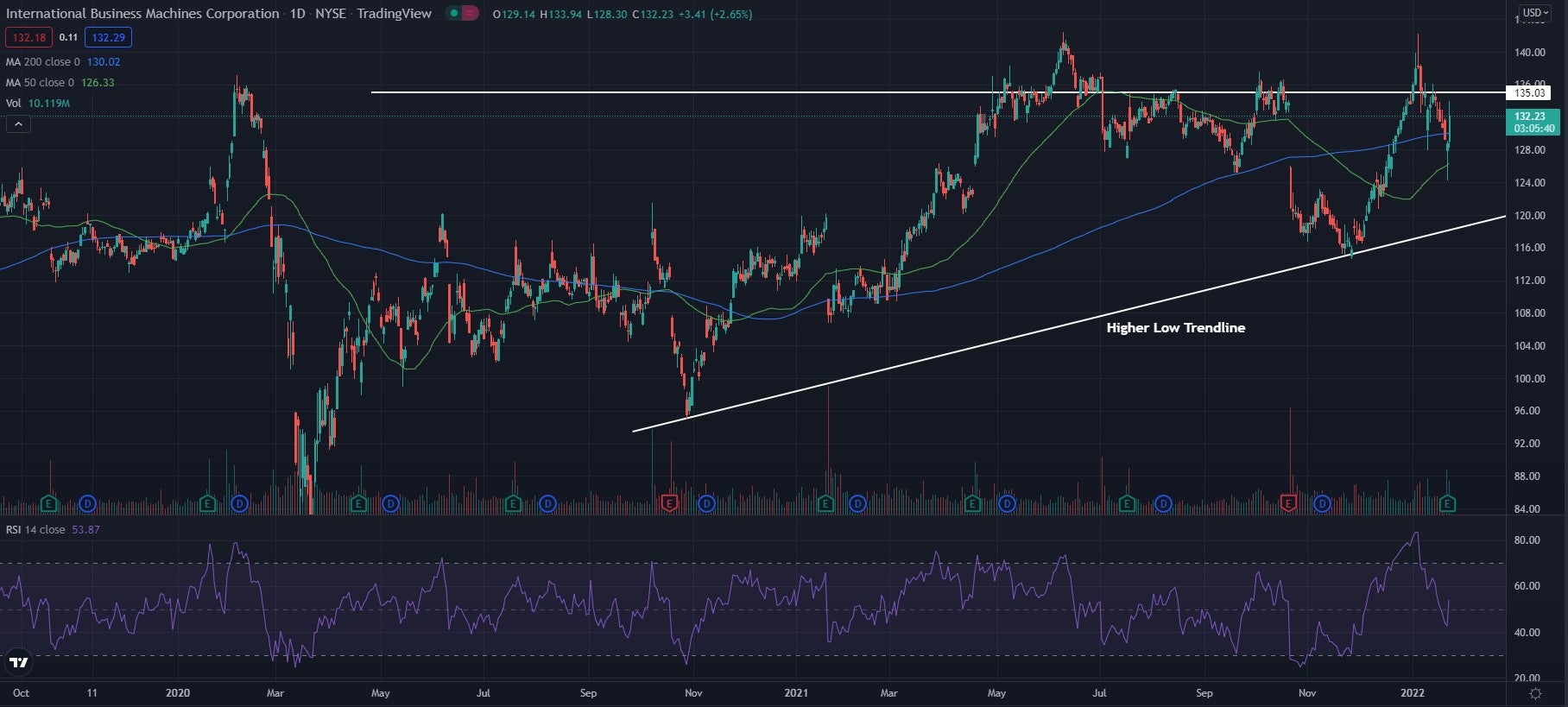Select the Vol indicator legend

pos(14,104)
